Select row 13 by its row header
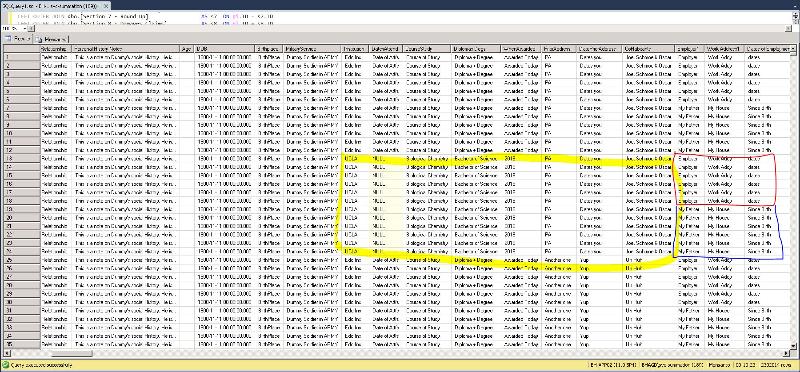The image size is (800, 372). coord(22,159)
